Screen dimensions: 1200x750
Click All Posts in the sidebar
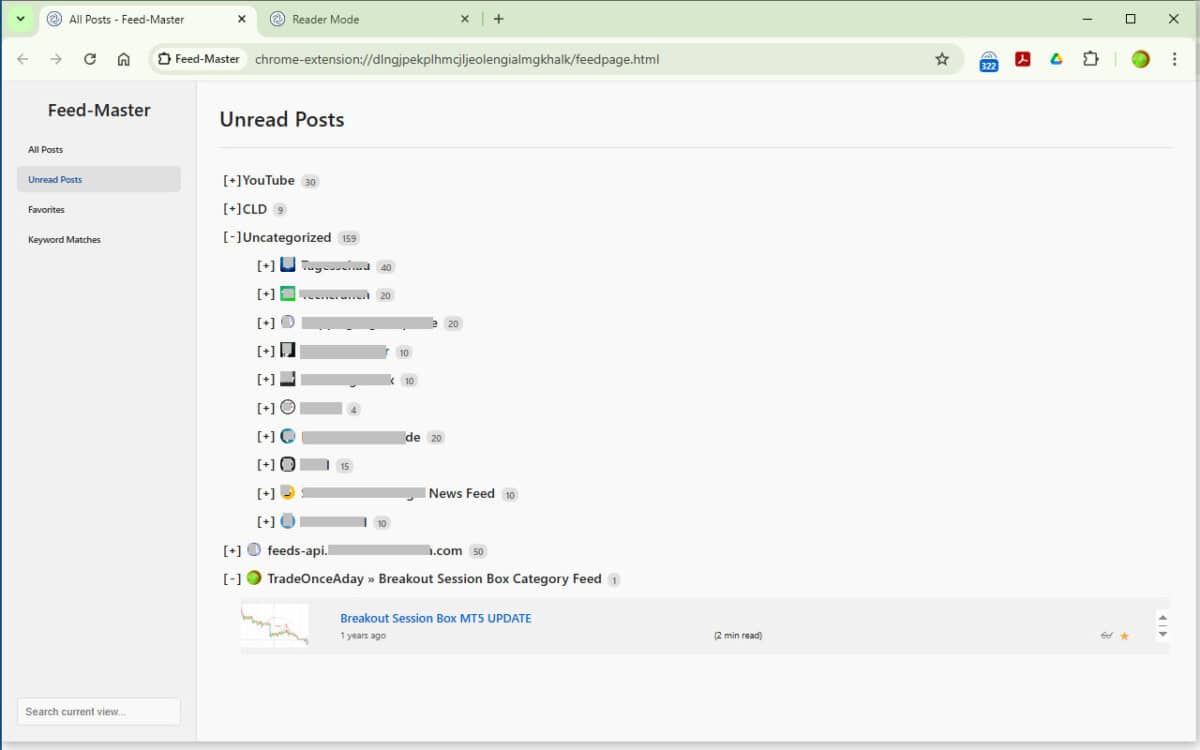click(x=45, y=149)
